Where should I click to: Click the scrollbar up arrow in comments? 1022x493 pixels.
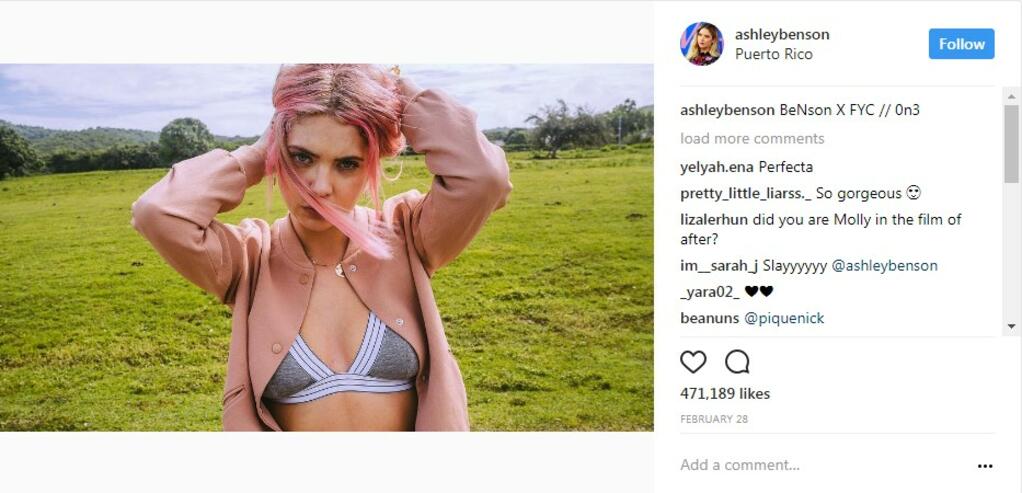[1011, 97]
